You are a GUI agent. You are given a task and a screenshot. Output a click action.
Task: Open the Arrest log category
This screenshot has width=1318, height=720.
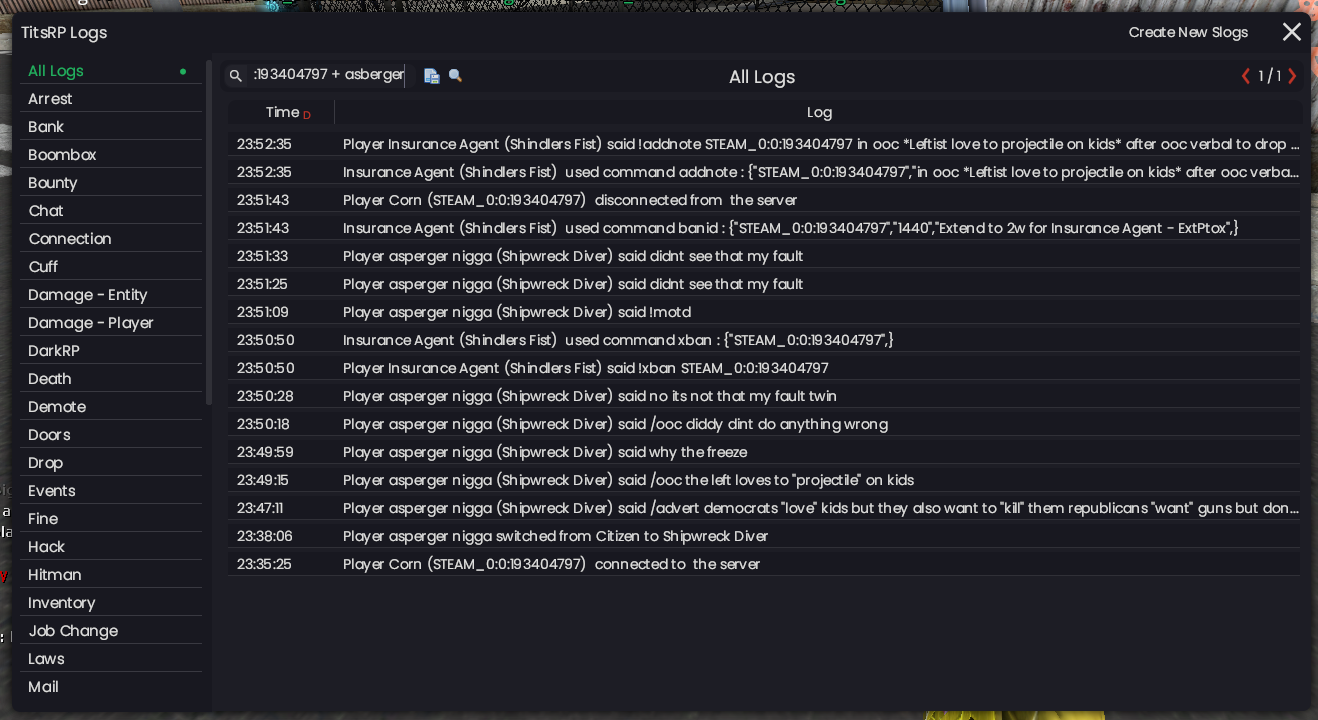tap(50, 99)
